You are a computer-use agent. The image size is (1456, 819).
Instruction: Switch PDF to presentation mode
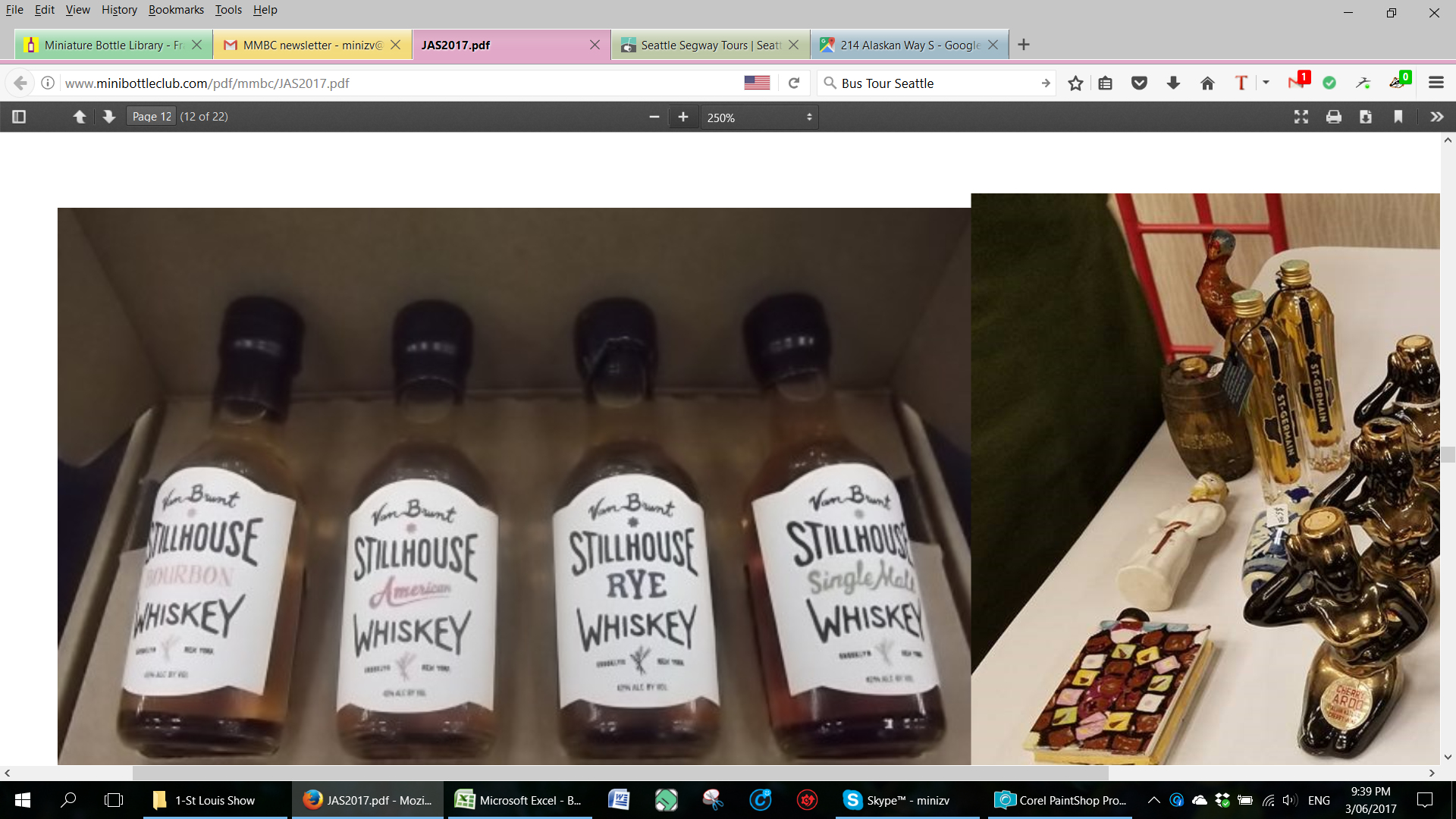click(x=1301, y=117)
